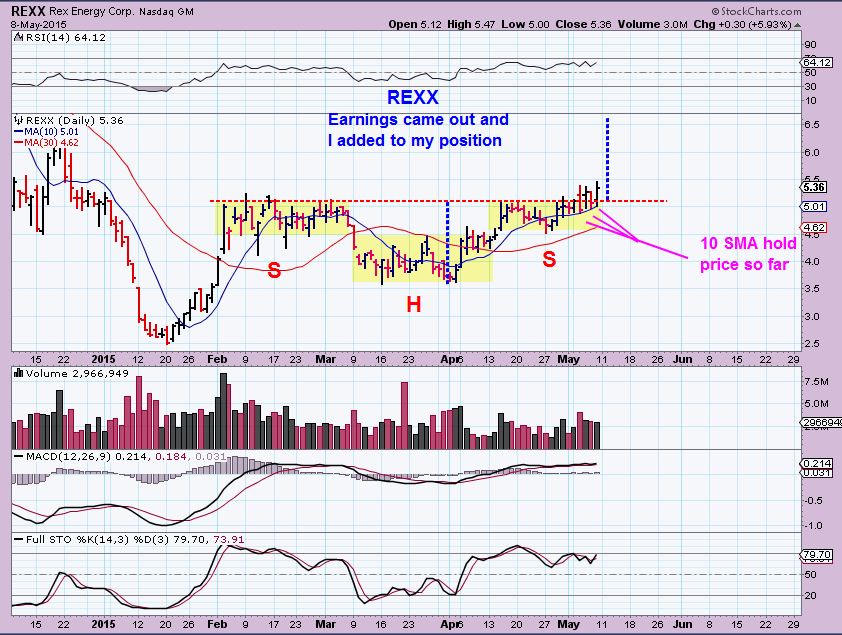Click the RSI(14) 64.12 indicator label
Image resolution: width=842 pixels, height=635 pixels.
coord(65,38)
